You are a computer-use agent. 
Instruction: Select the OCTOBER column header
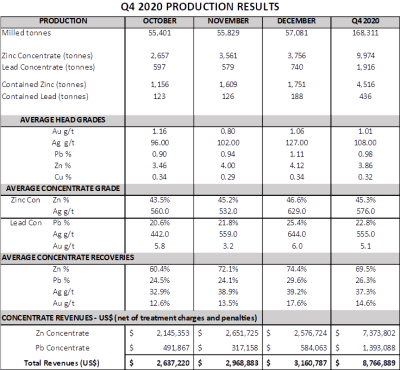pos(159,21)
